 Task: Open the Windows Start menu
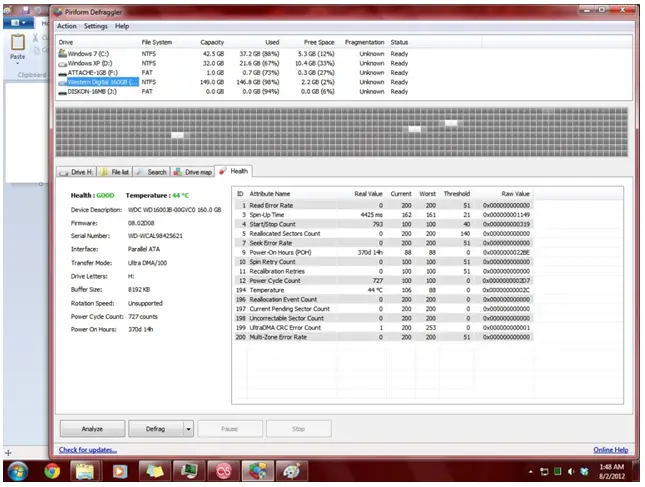tap(18, 471)
